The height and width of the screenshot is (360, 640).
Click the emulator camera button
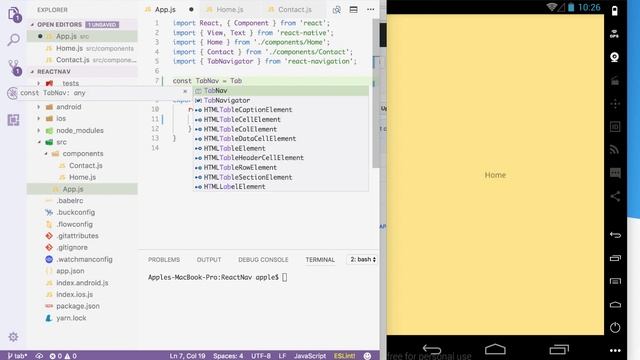pos(614,57)
